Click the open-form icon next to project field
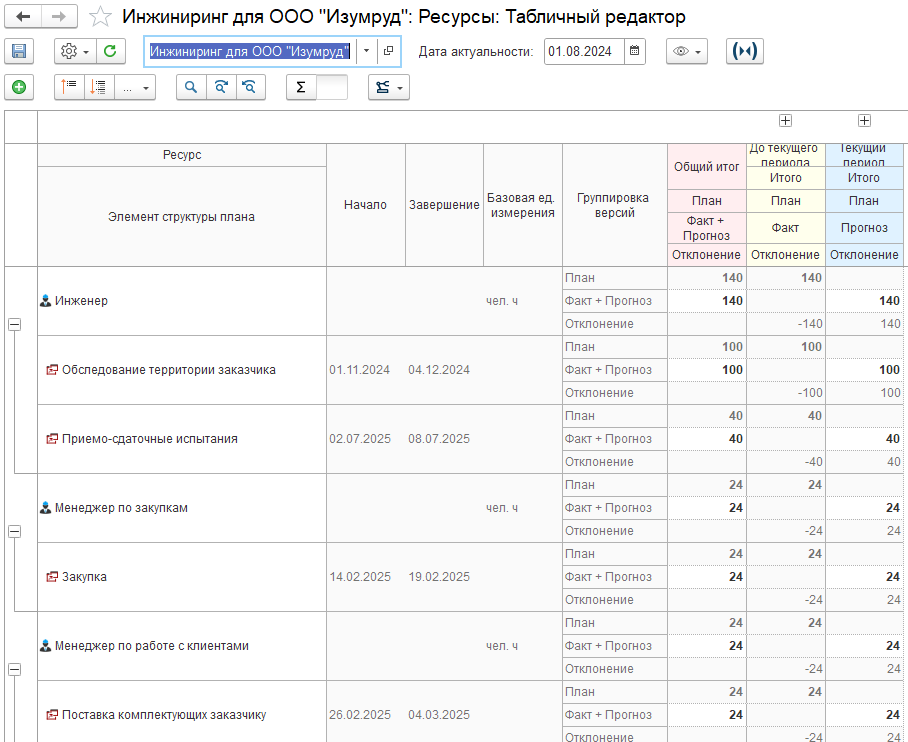 (x=388, y=51)
